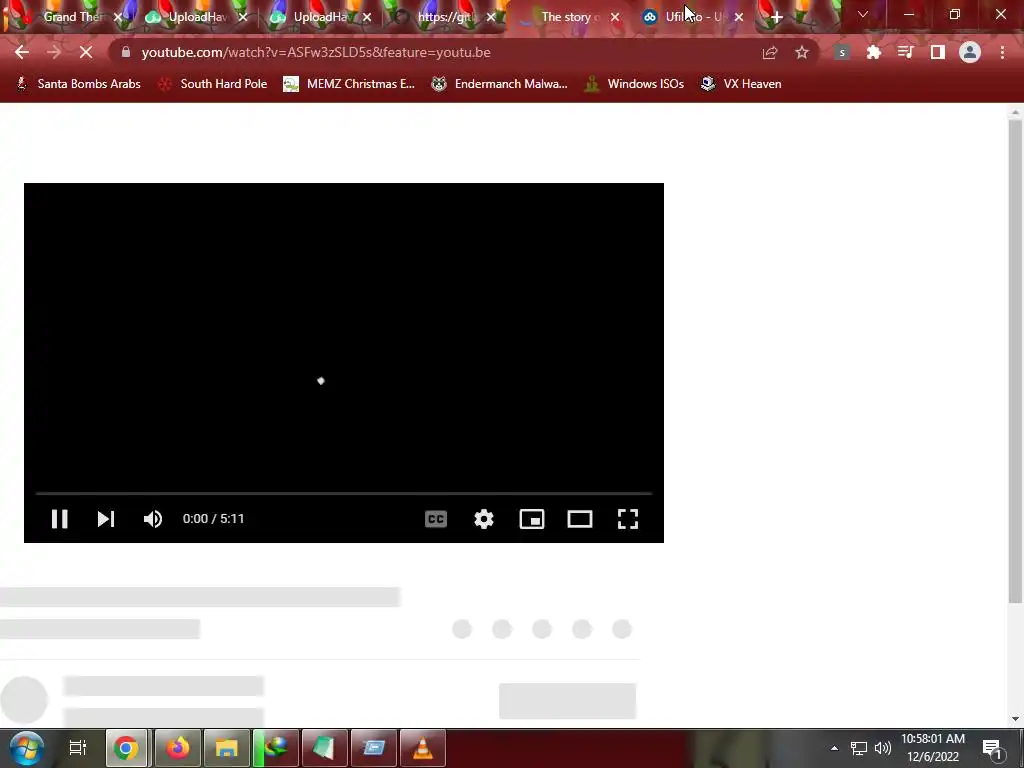Open tab search dropdown chevron
1024x768 pixels.
coord(863,14)
